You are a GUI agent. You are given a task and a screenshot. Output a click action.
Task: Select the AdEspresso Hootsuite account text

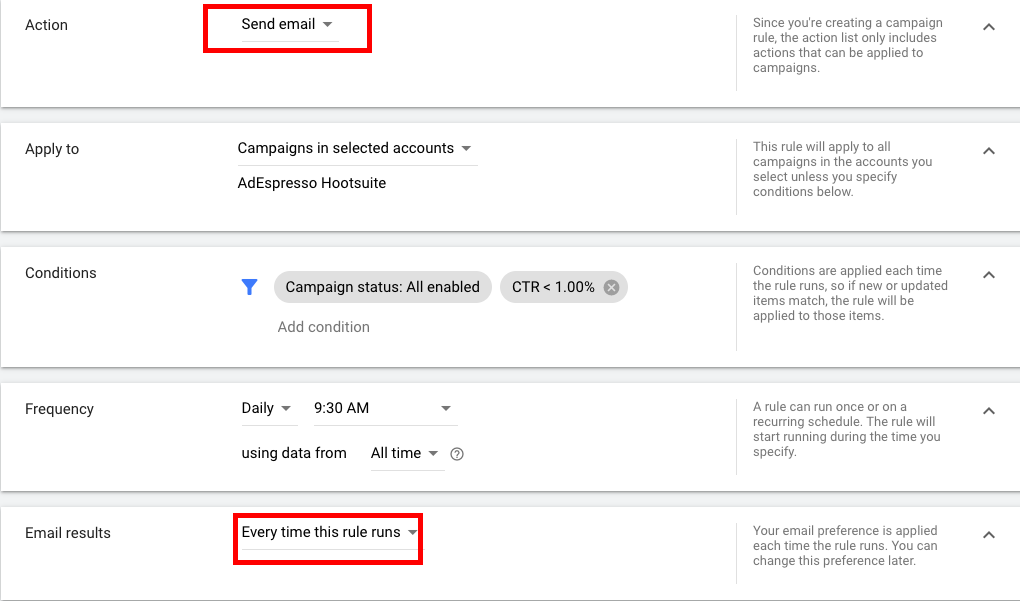(312, 183)
